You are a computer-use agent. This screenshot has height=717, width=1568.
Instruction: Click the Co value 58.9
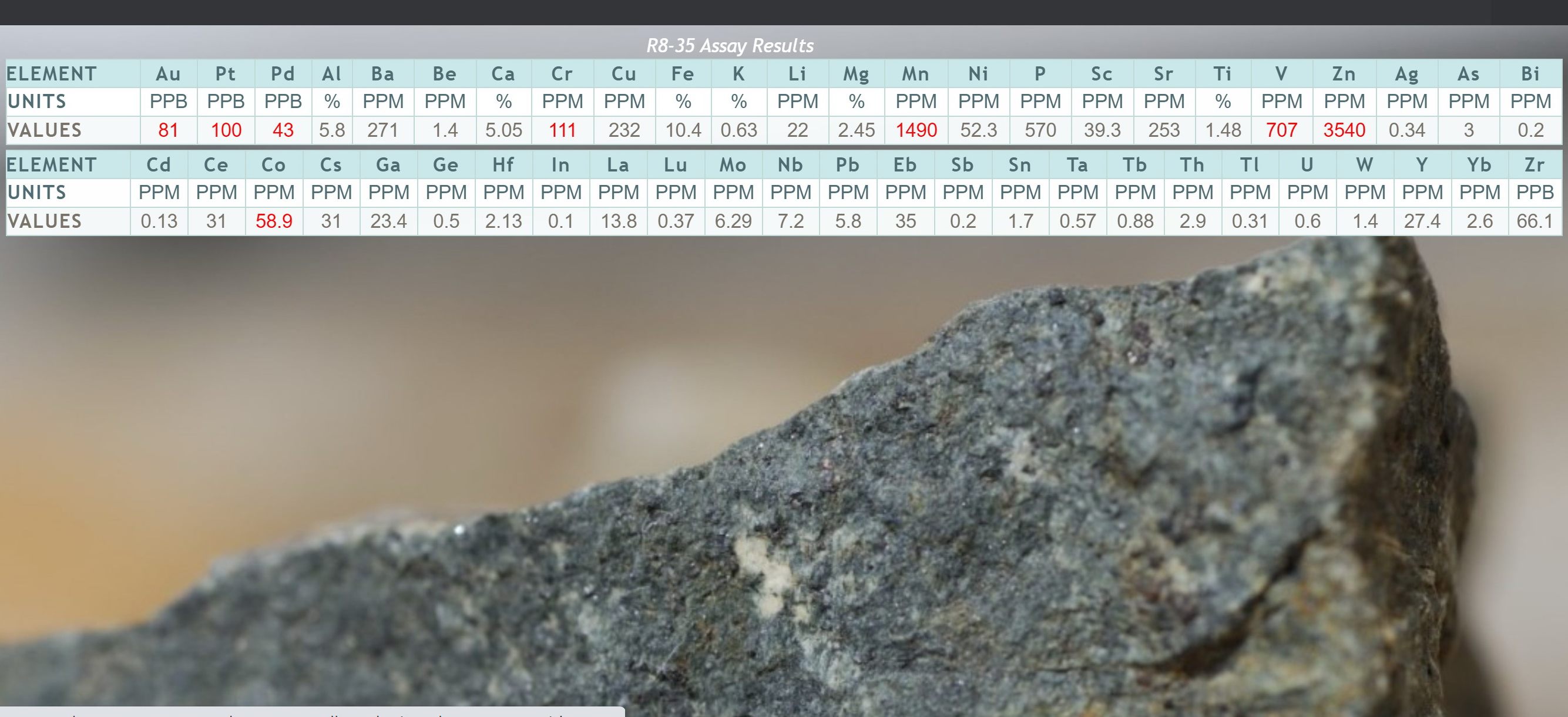point(273,221)
